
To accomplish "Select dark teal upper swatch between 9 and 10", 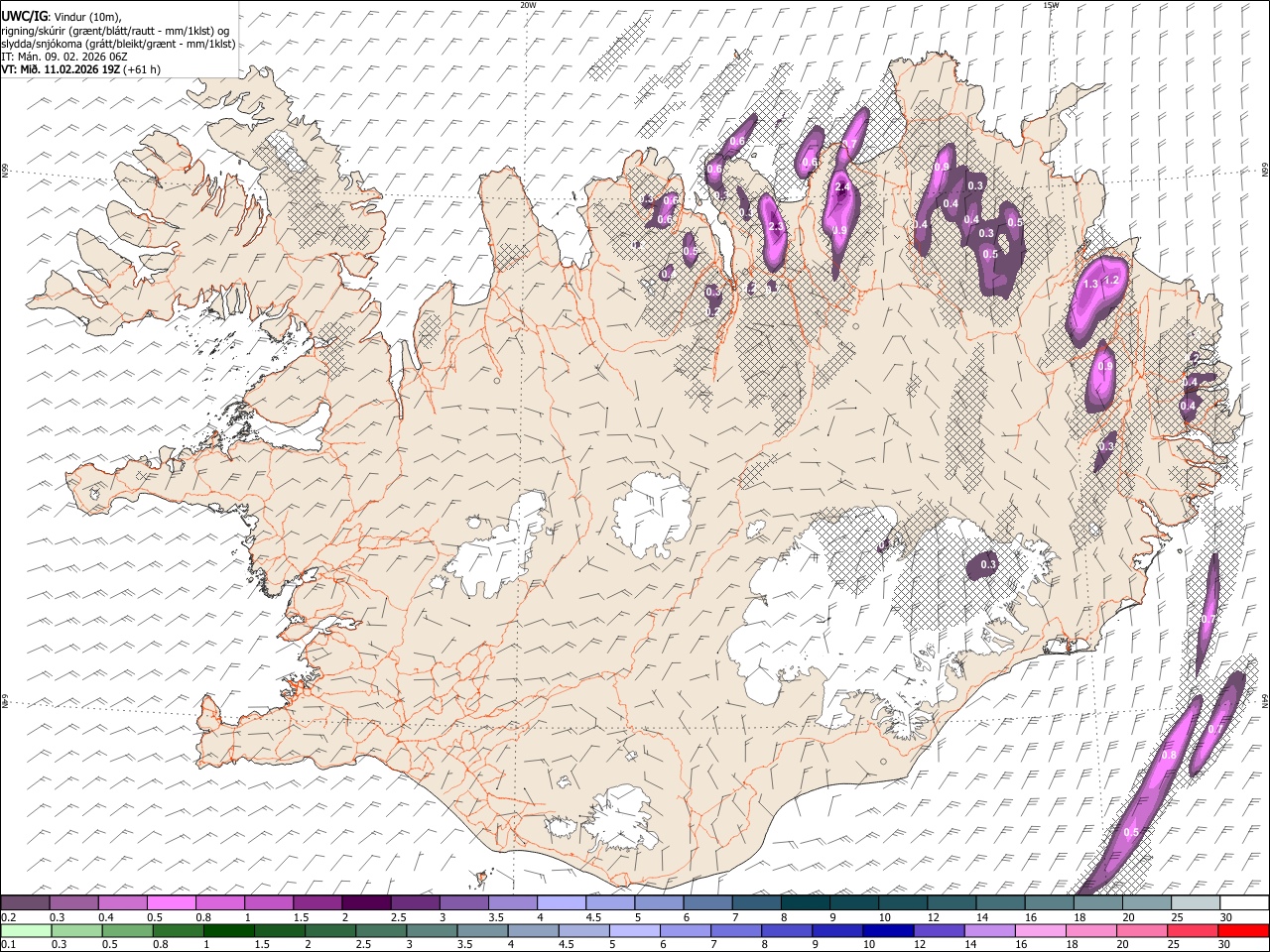I will click(x=853, y=903).
